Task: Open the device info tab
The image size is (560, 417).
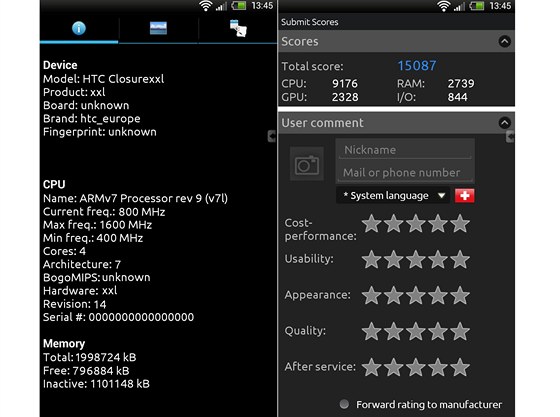Action: click(79, 28)
